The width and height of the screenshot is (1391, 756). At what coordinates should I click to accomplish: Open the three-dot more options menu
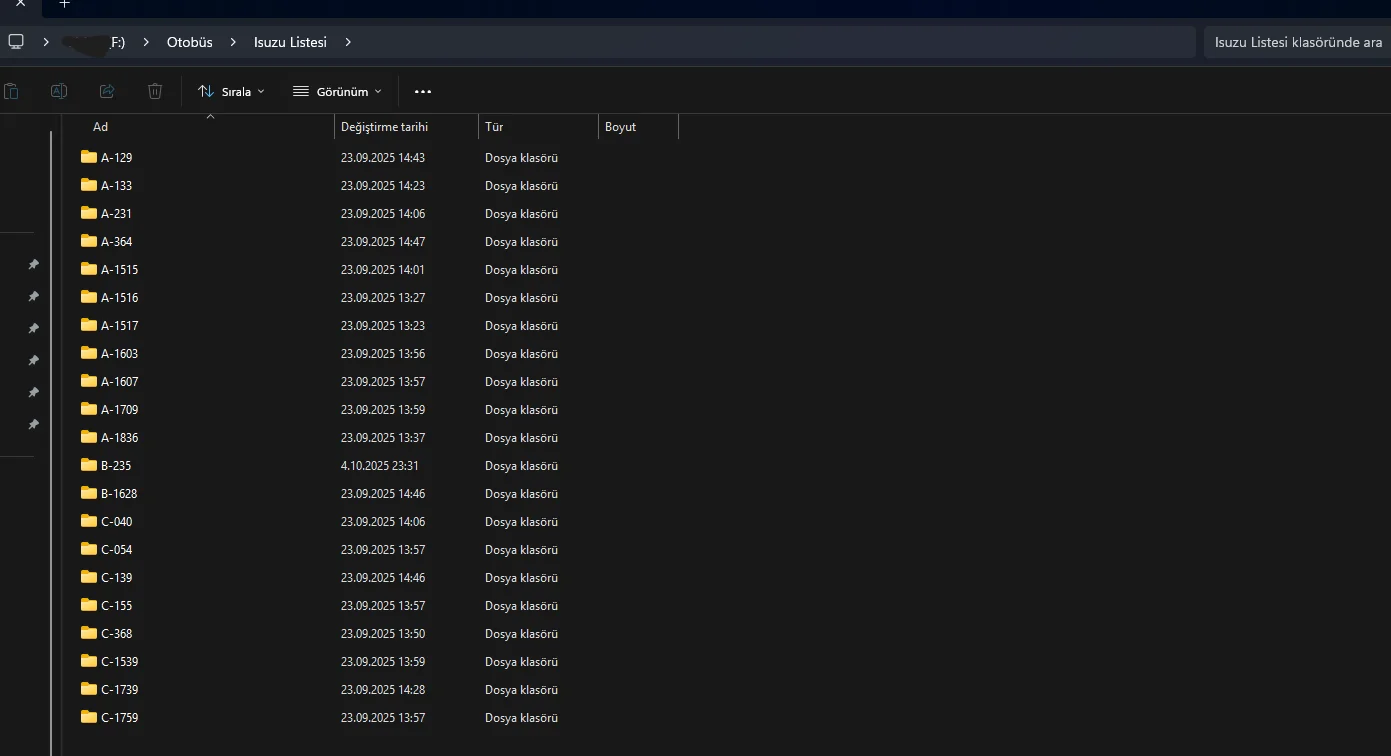tap(423, 91)
